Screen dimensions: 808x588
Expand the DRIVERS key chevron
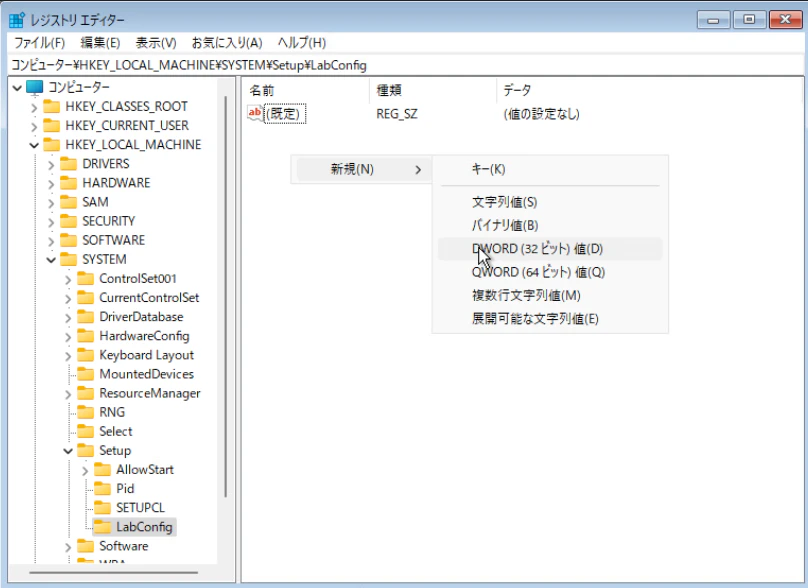(51, 164)
